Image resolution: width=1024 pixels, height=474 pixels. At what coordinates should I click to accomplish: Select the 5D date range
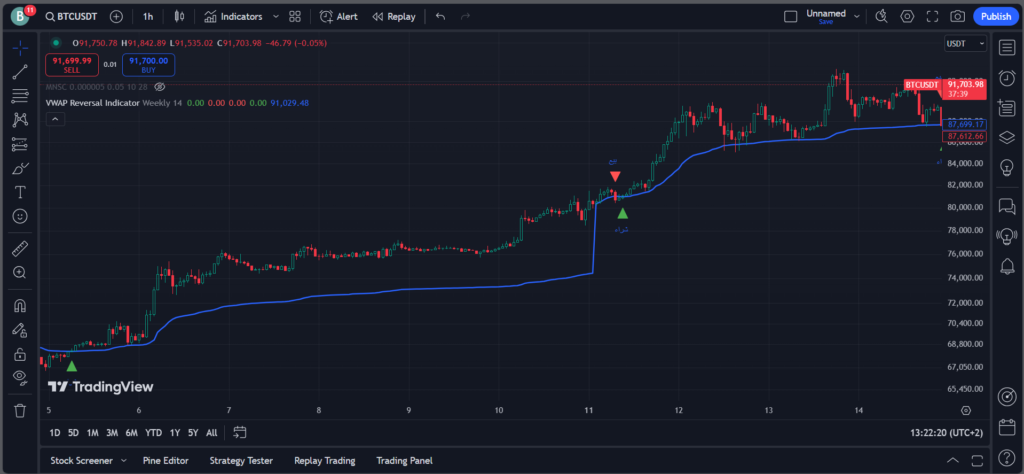tap(73, 432)
